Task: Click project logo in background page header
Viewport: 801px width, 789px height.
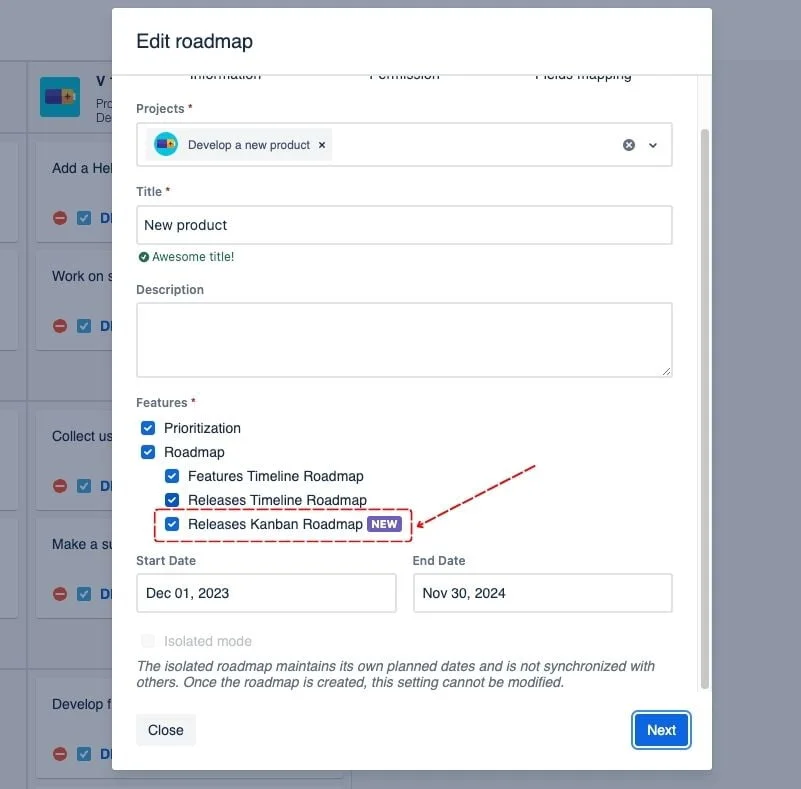Action: coord(60,97)
